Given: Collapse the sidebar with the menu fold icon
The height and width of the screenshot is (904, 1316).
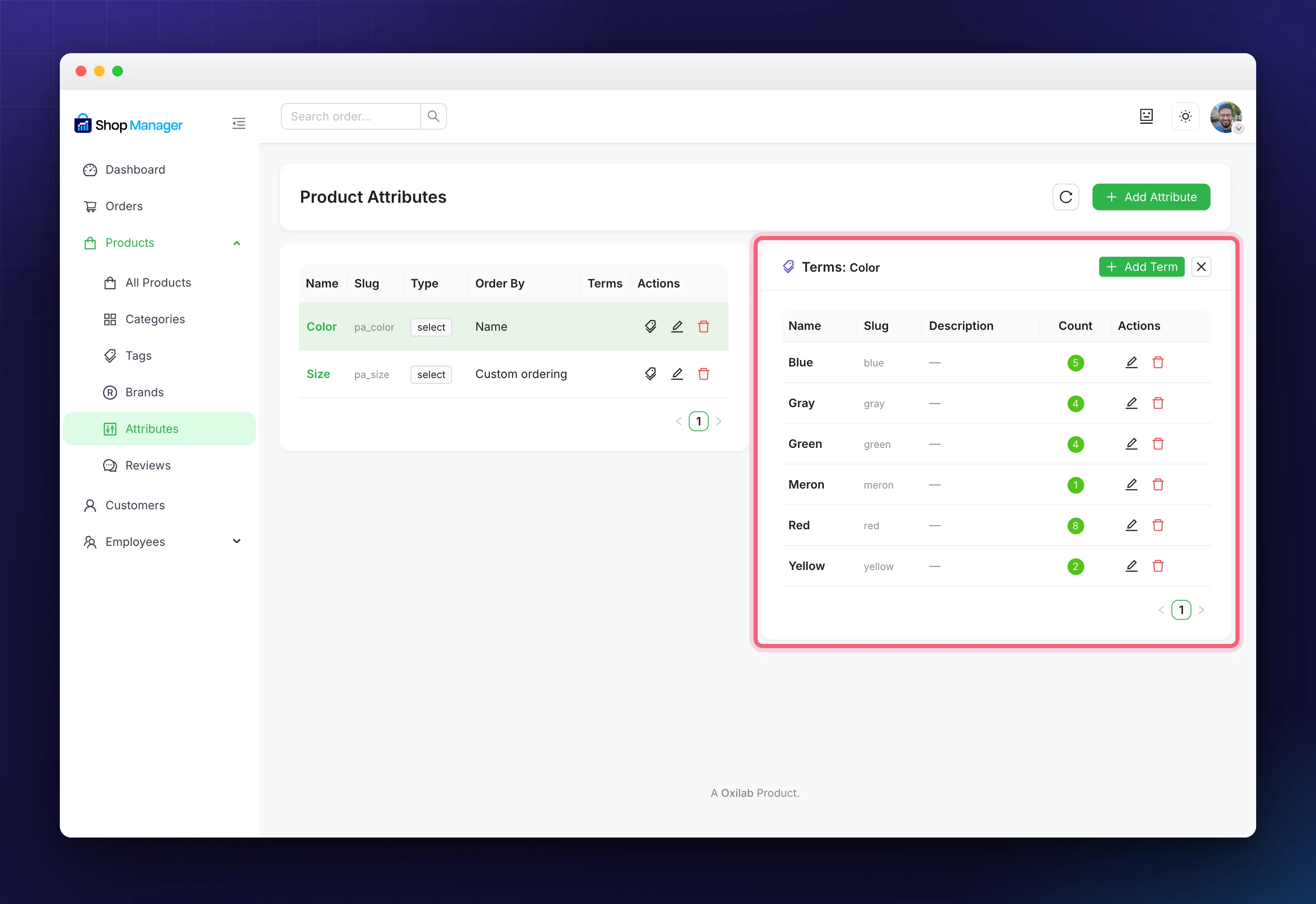Looking at the screenshot, I should (238, 123).
